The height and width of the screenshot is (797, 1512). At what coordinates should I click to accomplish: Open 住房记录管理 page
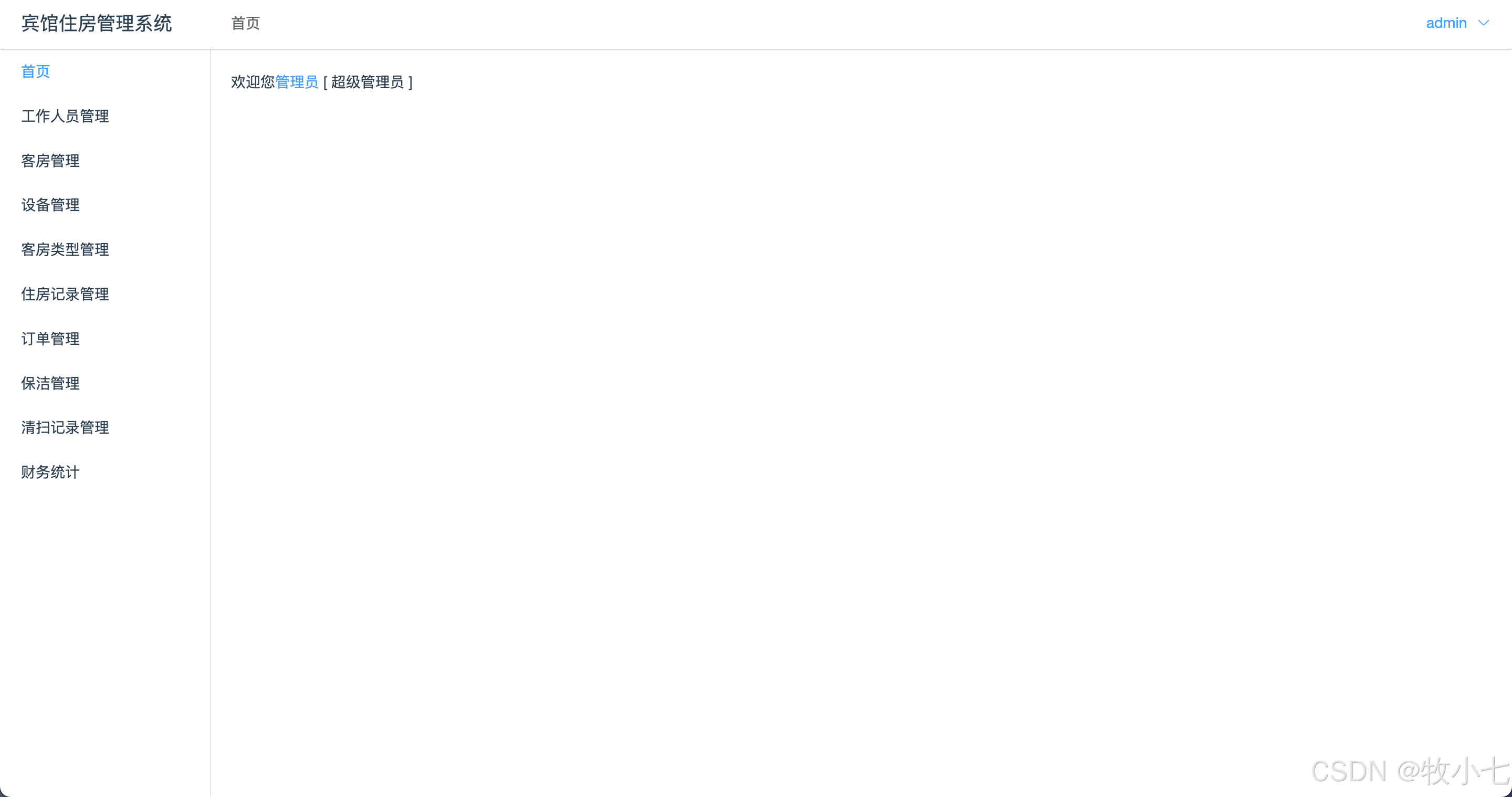pos(65,294)
